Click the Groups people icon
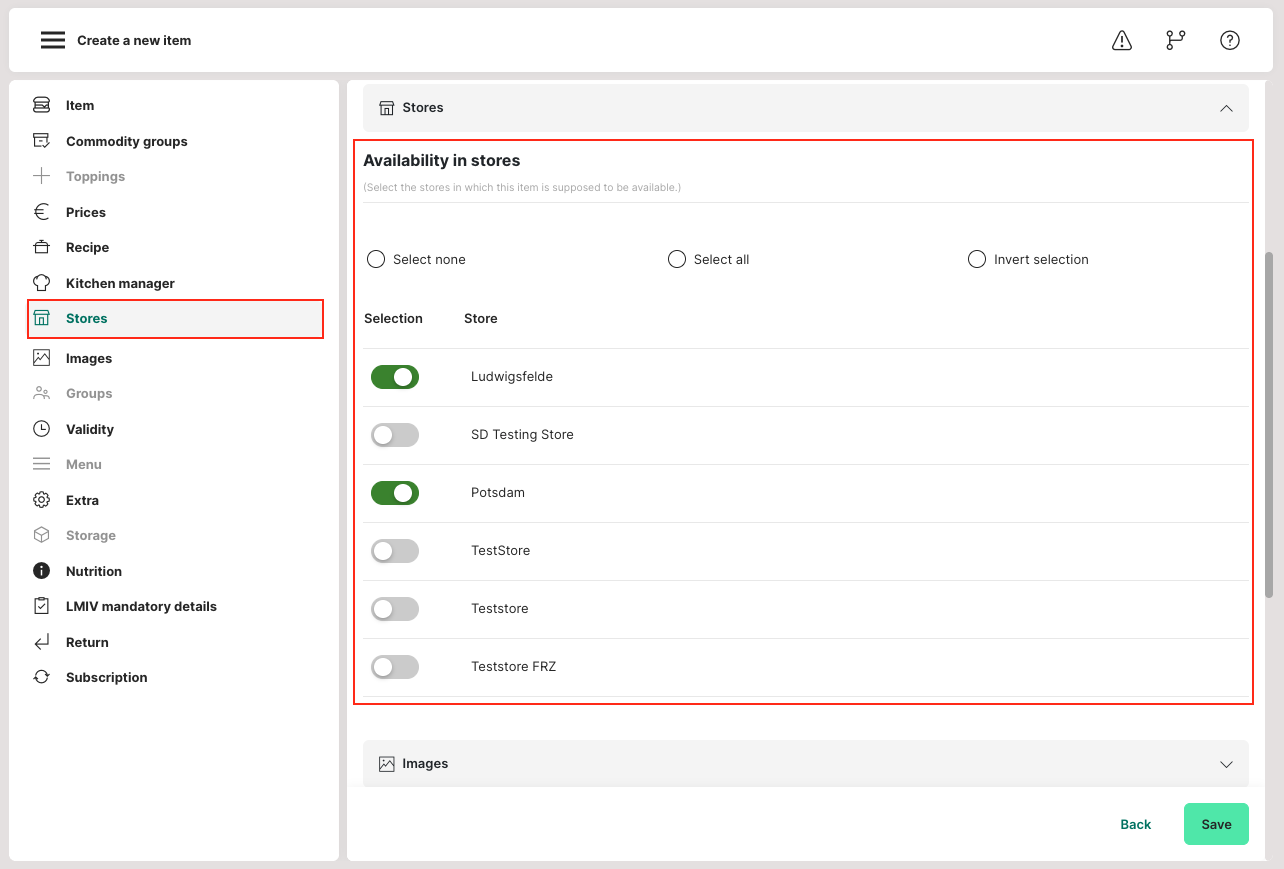This screenshot has height=869, width=1284. click(41, 393)
